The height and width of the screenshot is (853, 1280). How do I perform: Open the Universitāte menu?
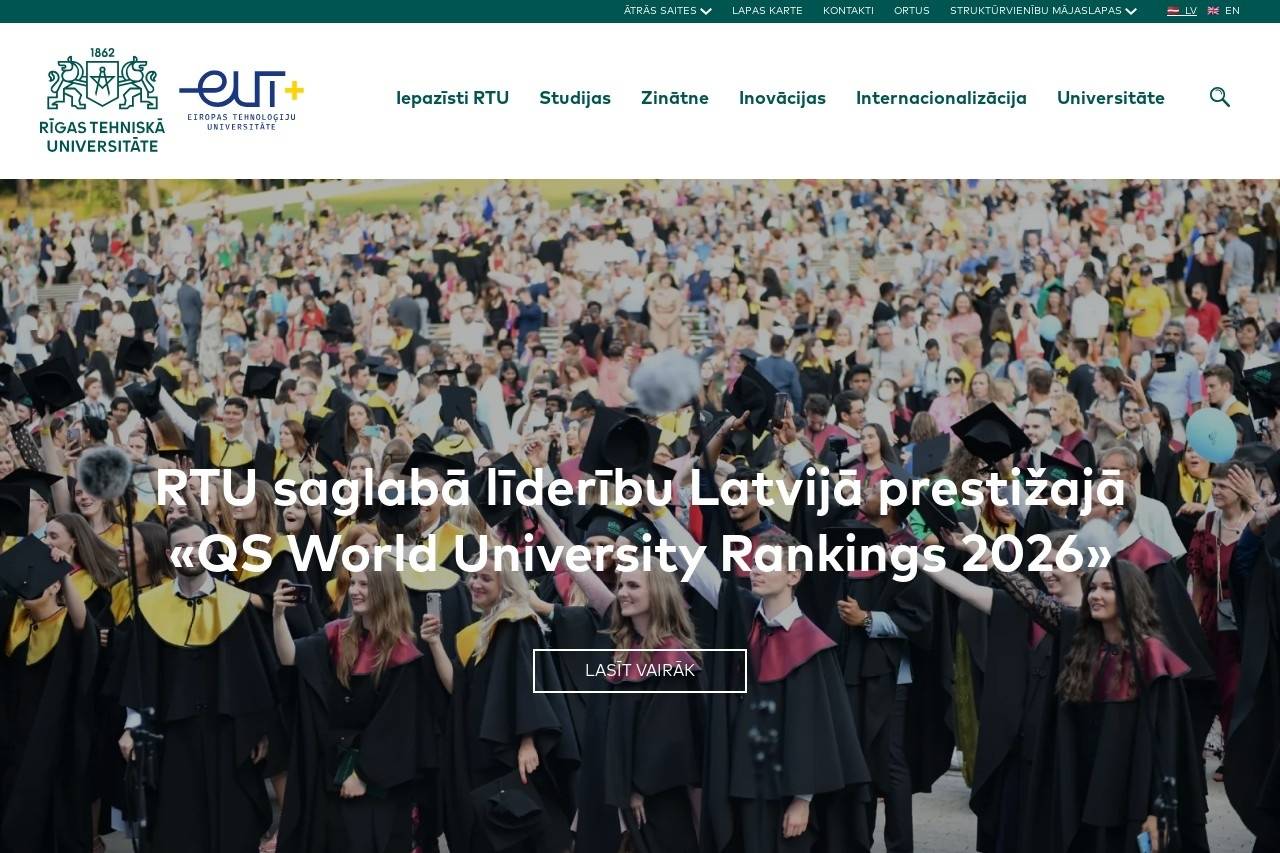(x=1111, y=98)
